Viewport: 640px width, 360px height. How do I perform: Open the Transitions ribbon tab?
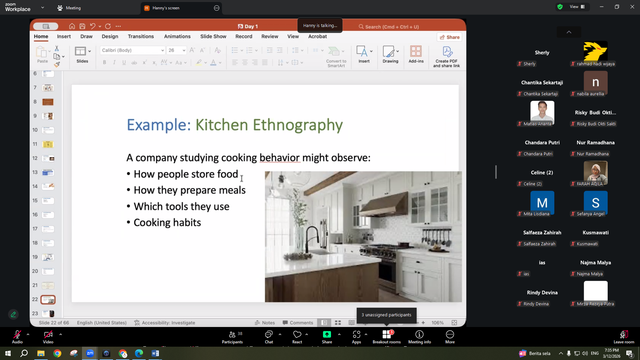141,36
